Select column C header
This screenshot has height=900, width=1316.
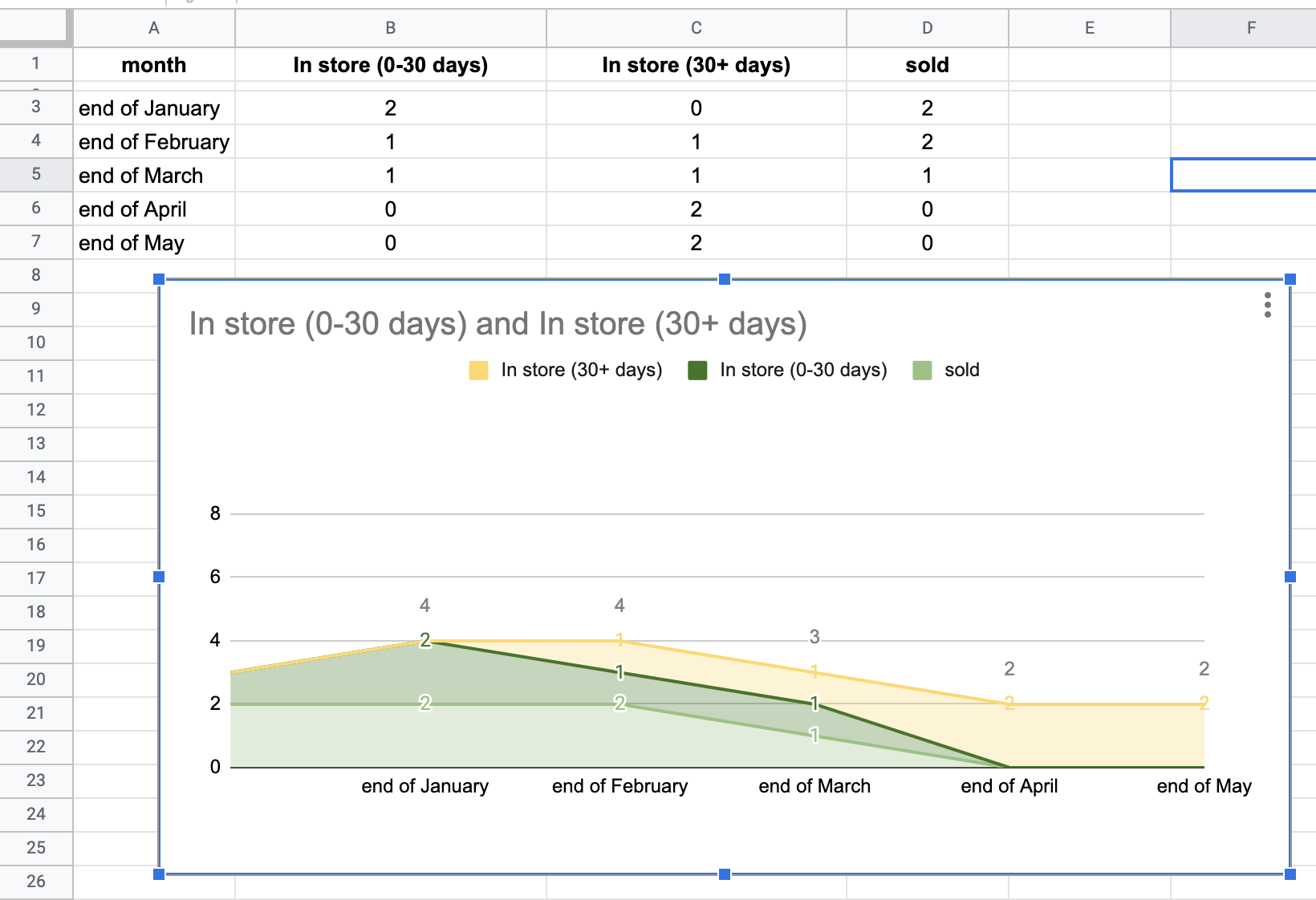coord(697,28)
